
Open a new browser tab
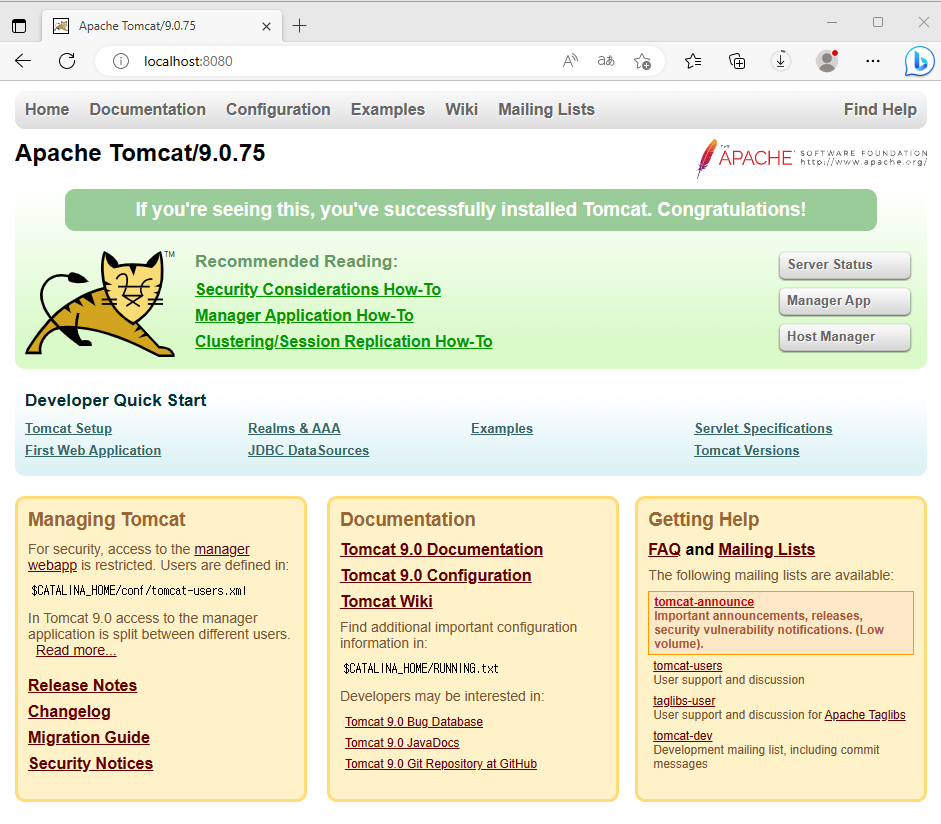[x=299, y=26]
